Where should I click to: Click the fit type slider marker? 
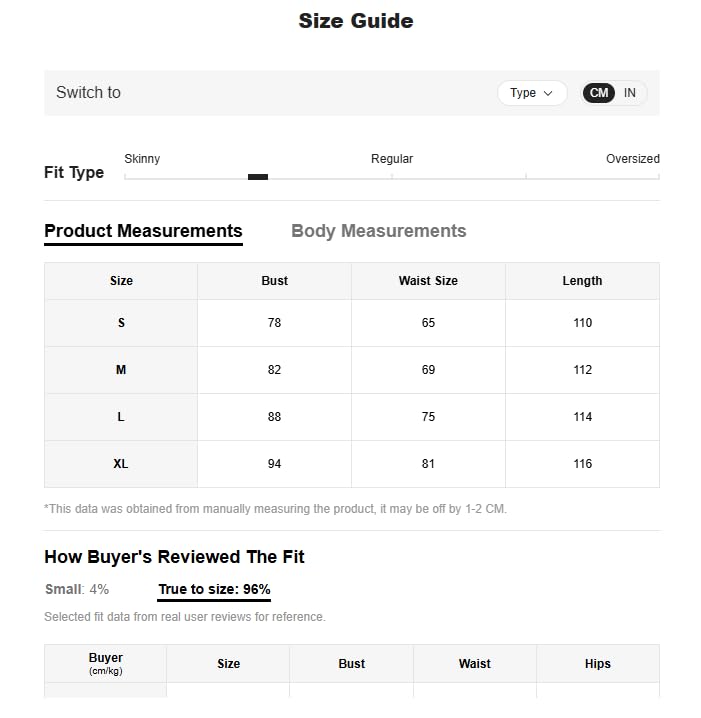pyautogui.click(x=258, y=177)
